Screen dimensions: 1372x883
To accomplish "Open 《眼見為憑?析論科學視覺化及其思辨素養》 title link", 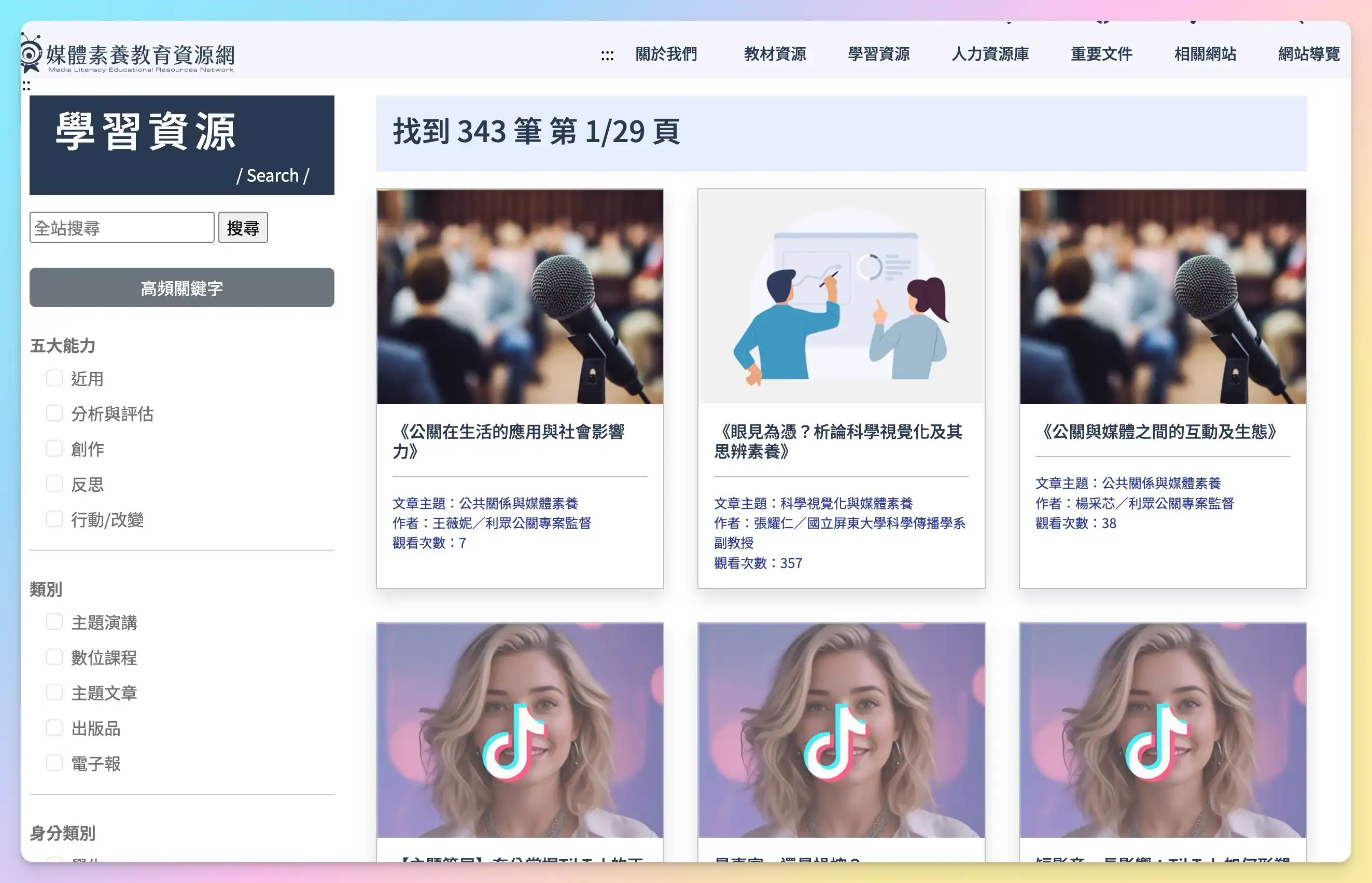I will click(x=838, y=442).
